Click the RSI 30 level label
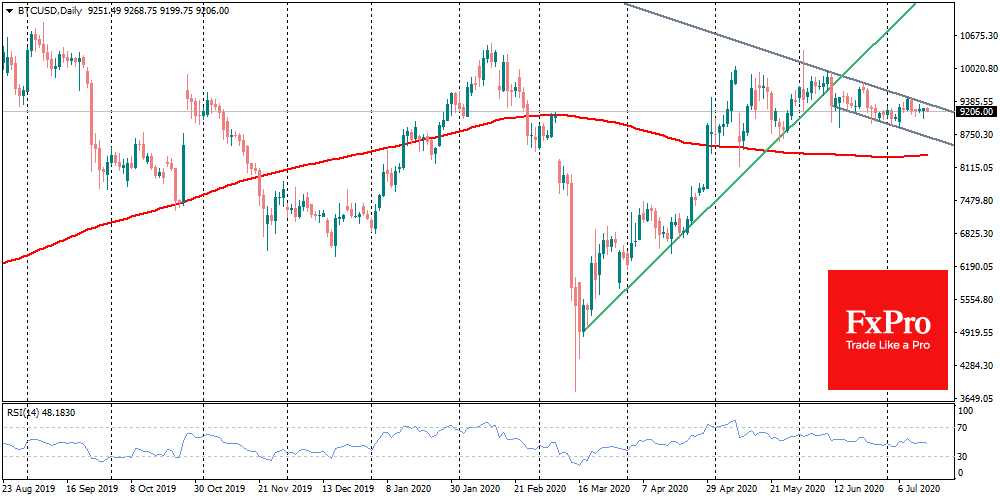 tap(966, 457)
